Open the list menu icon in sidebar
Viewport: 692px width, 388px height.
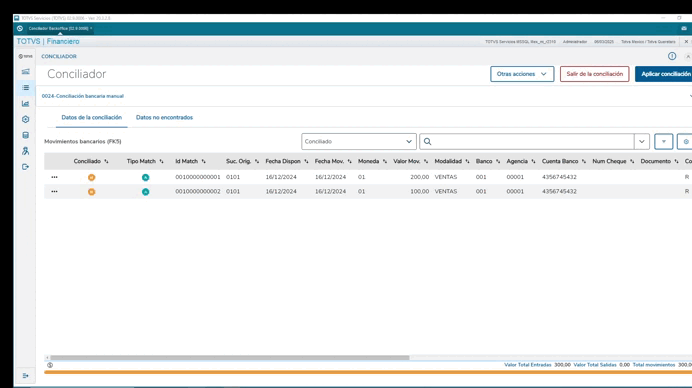(x=26, y=87)
